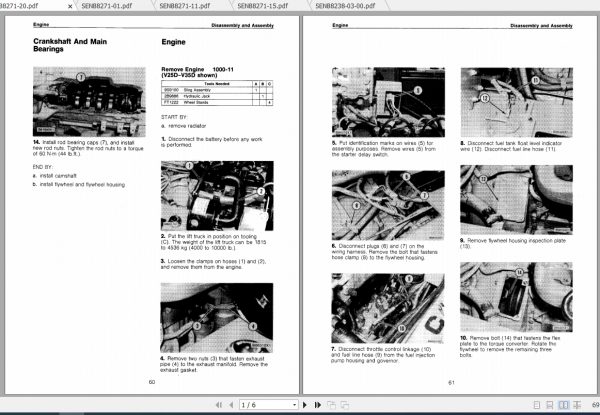Click the wiring harness plugs photo

pos(388,205)
